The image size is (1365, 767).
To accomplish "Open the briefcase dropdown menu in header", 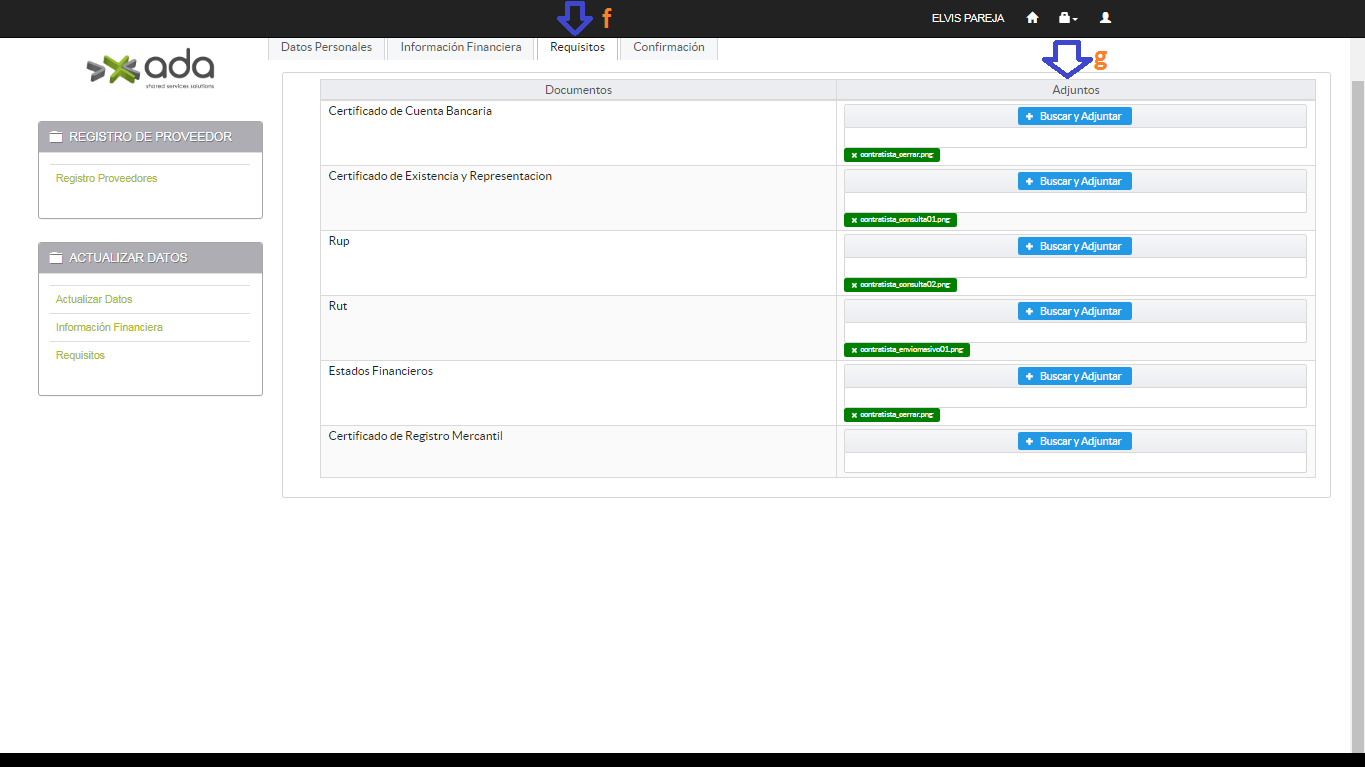I will point(1067,18).
